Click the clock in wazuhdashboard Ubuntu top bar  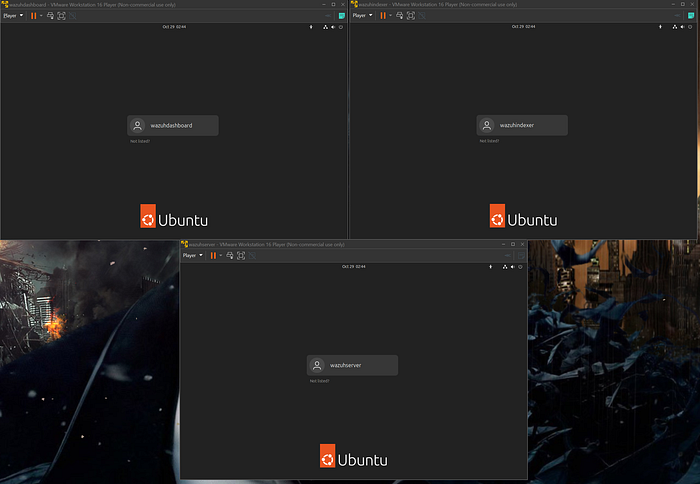click(174, 27)
